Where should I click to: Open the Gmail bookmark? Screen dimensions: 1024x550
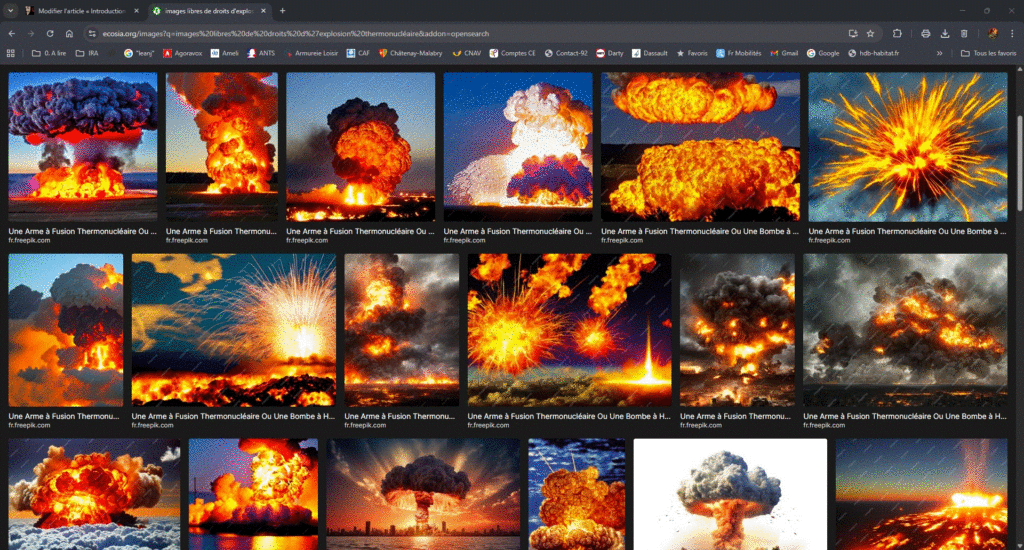[784, 53]
